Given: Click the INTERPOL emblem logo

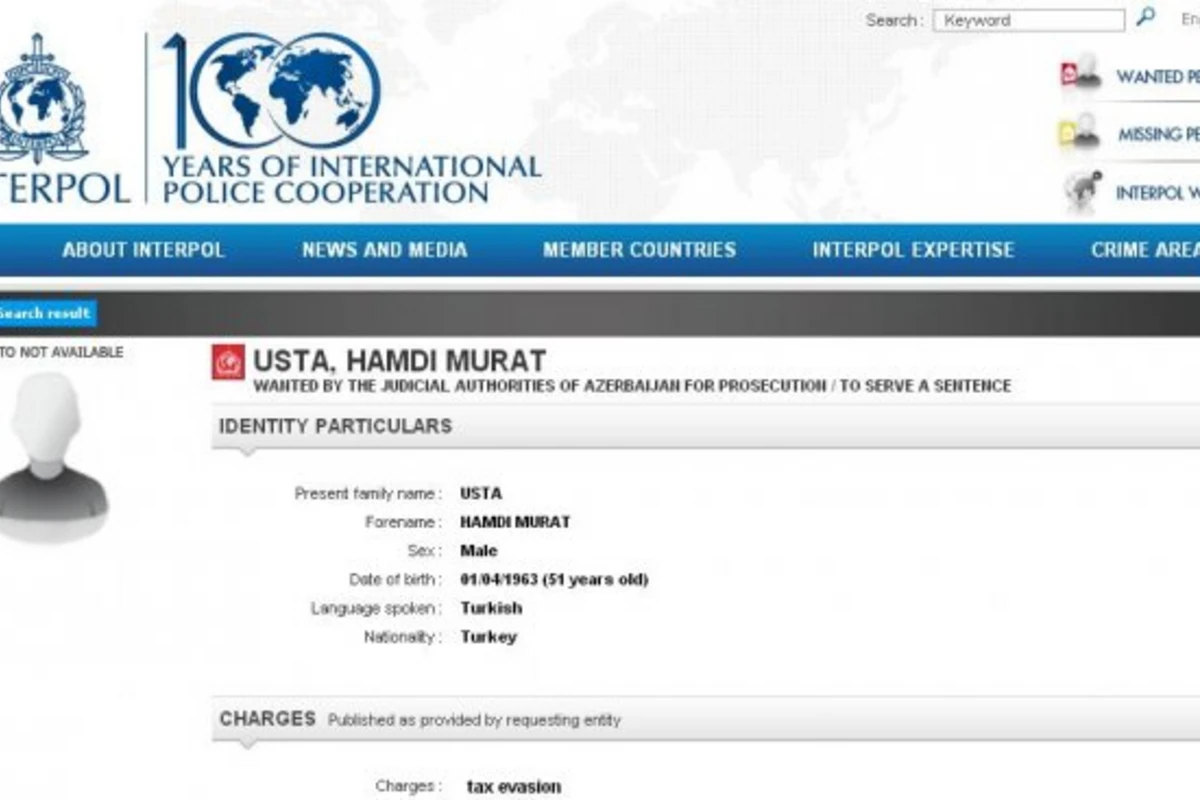Looking at the screenshot, I should click(x=43, y=100).
